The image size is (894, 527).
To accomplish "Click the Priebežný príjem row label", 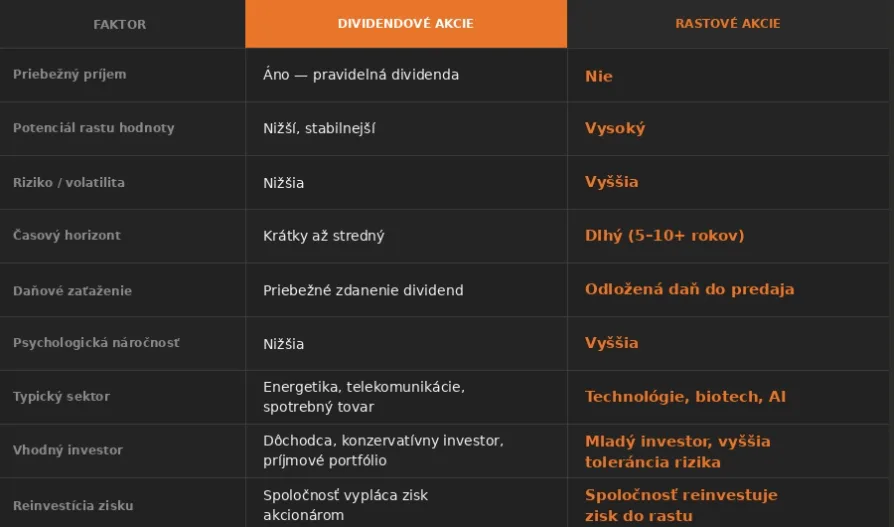I will [69, 75].
